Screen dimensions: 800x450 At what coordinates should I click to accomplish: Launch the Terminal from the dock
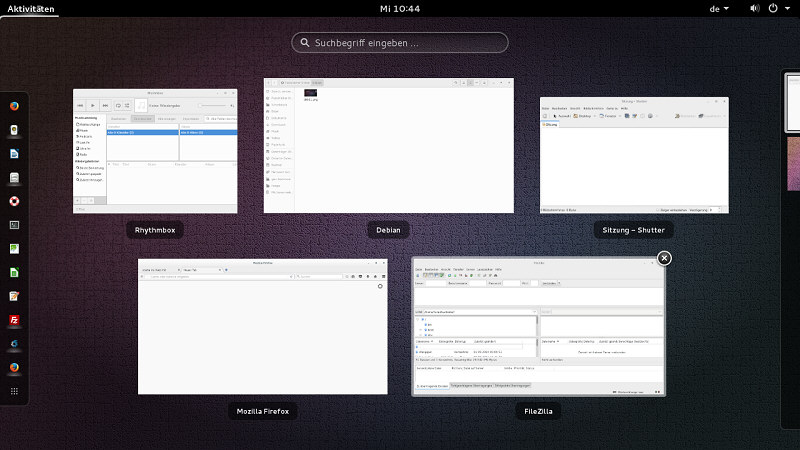(14, 225)
